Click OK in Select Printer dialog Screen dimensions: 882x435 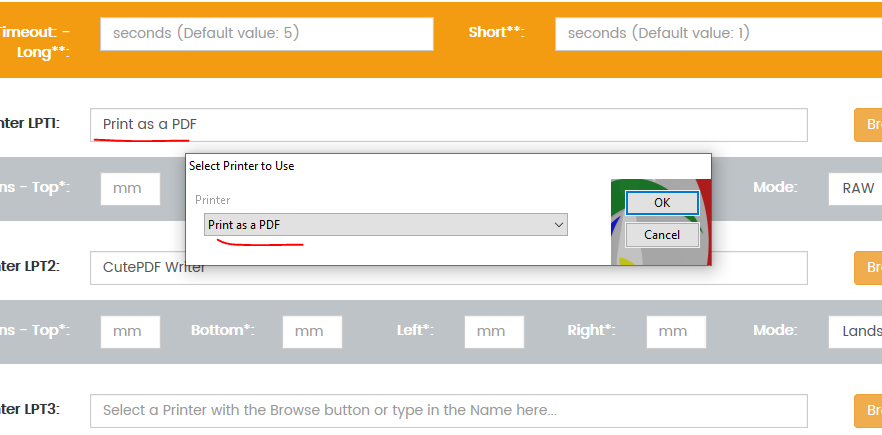(x=662, y=203)
